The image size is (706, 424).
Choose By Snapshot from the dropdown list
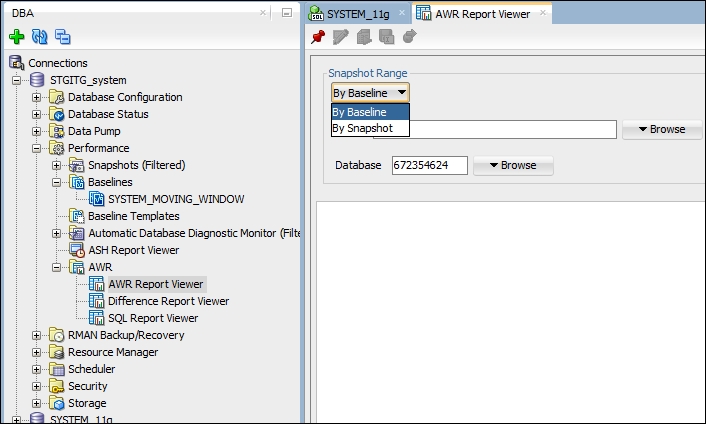pos(370,128)
